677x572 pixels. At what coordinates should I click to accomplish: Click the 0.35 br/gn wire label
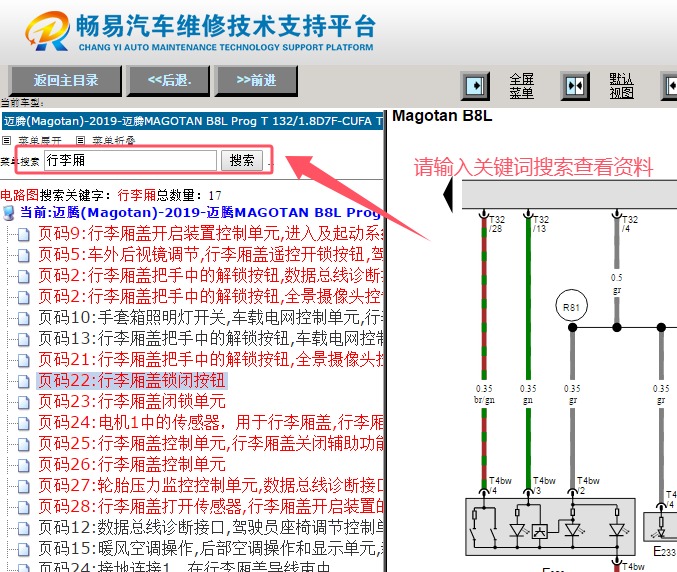(x=484, y=395)
